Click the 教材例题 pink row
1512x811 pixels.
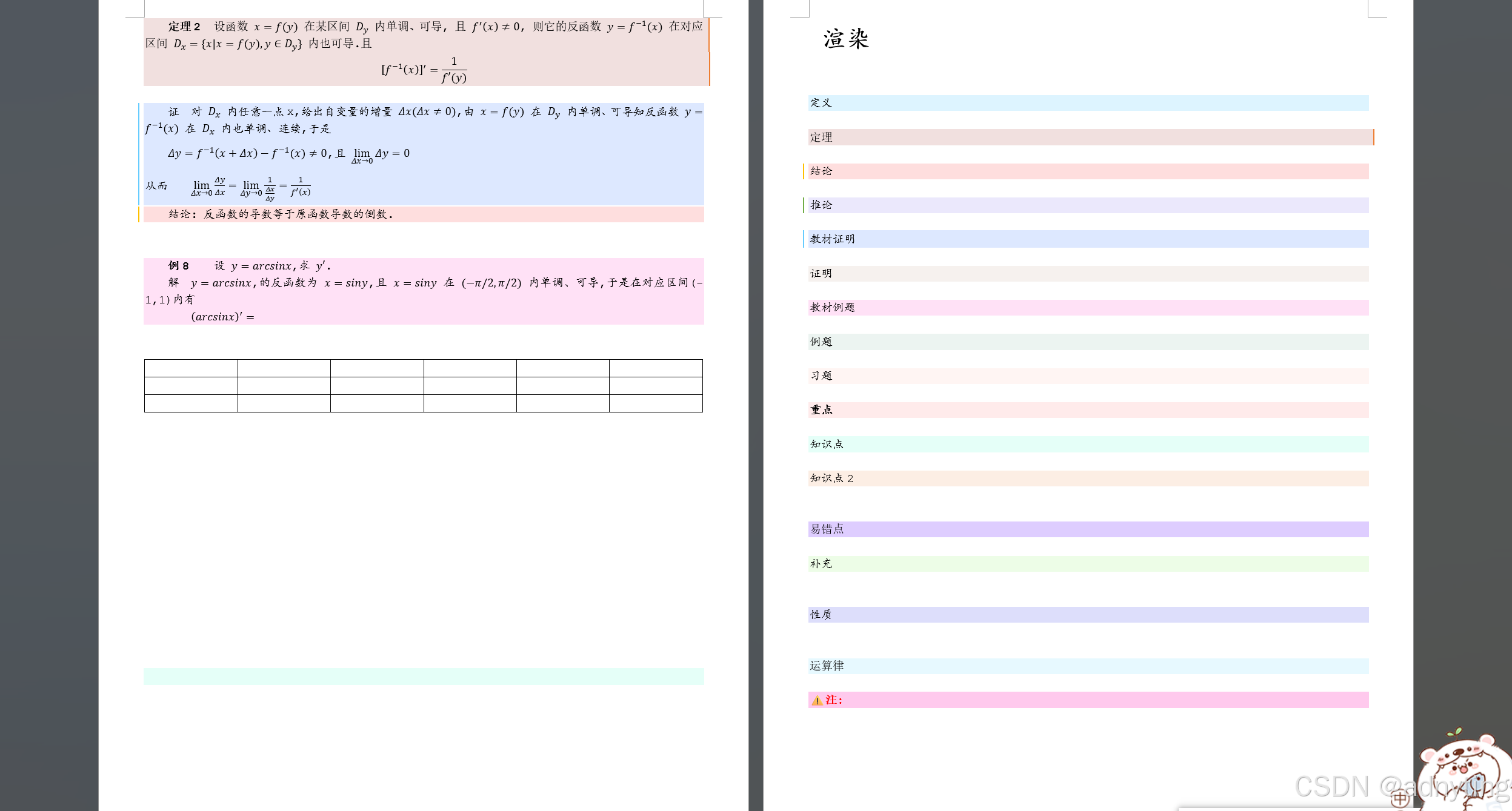coord(1088,308)
